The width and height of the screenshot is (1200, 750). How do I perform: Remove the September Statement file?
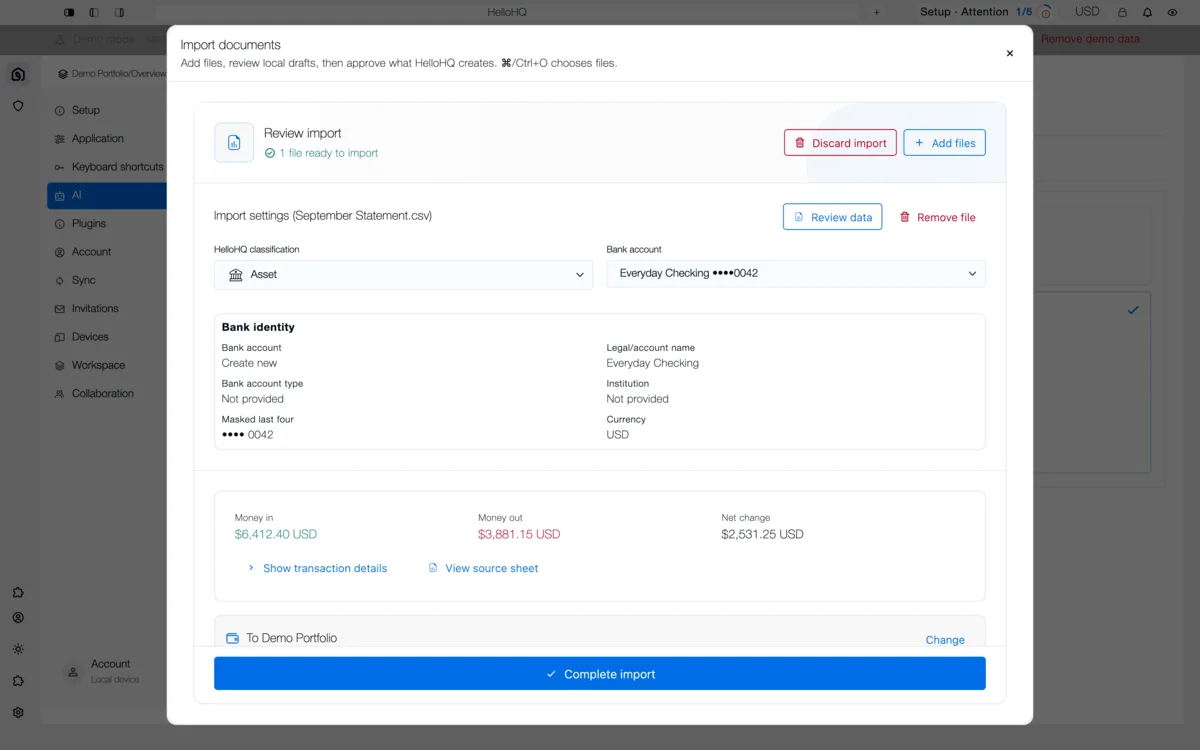pos(937,217)
